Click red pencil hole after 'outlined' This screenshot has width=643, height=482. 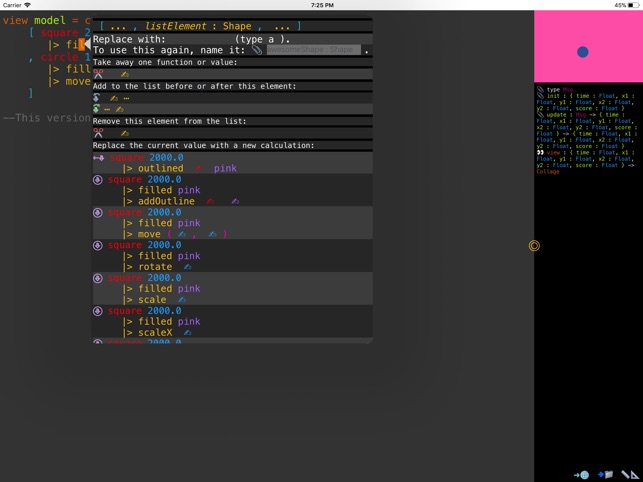[199, 168]
